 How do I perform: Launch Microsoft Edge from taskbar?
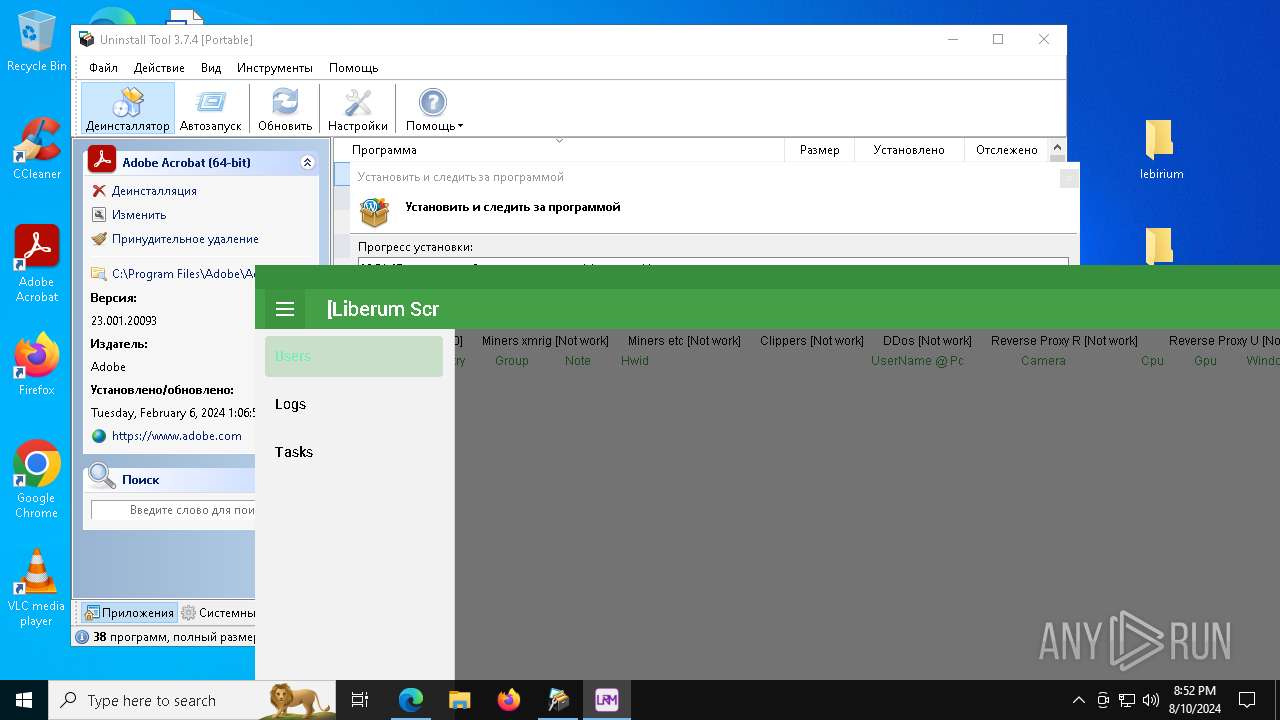pyautogui.click(x=411, y=700)
